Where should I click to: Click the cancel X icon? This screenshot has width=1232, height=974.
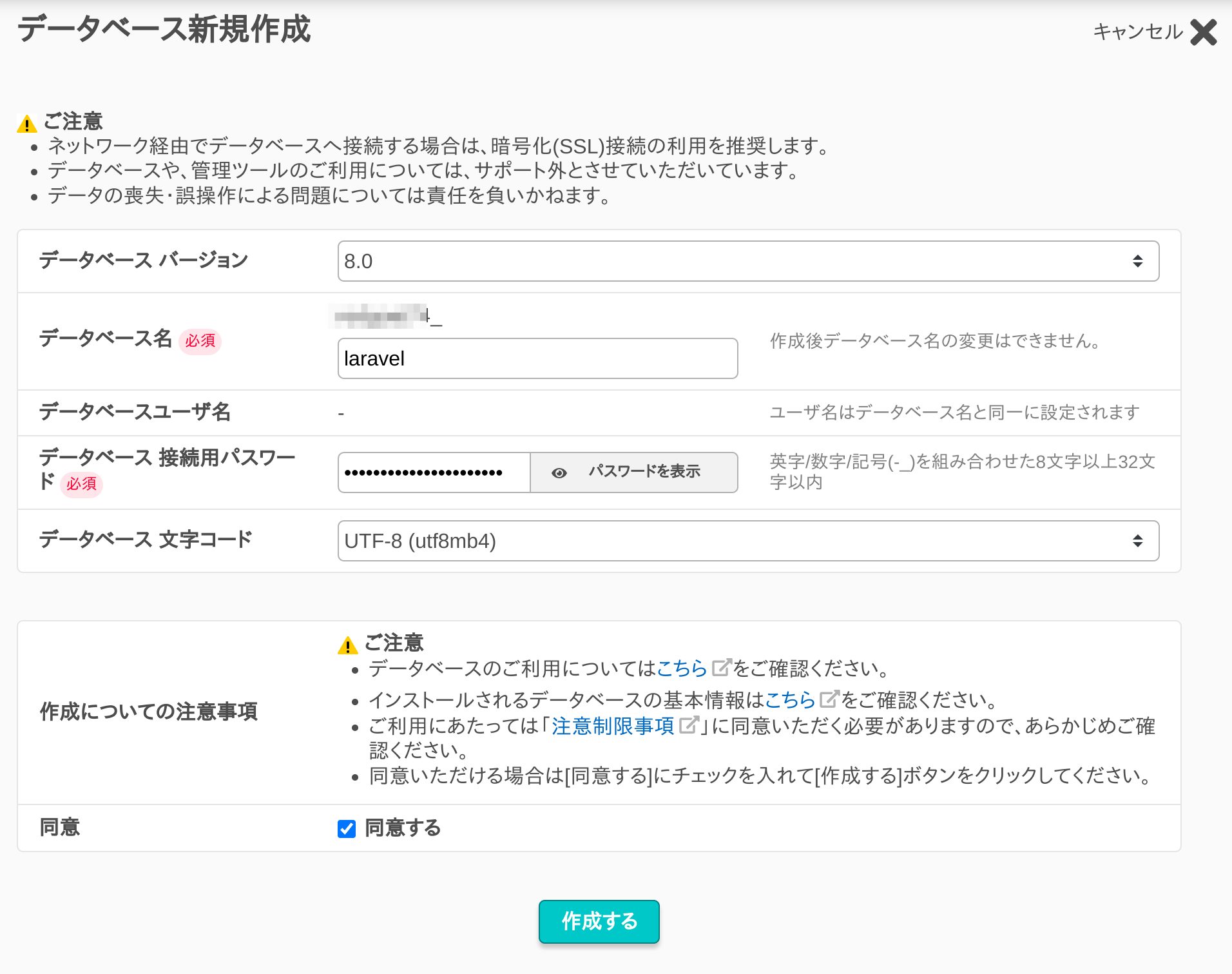pos(1203,32)
